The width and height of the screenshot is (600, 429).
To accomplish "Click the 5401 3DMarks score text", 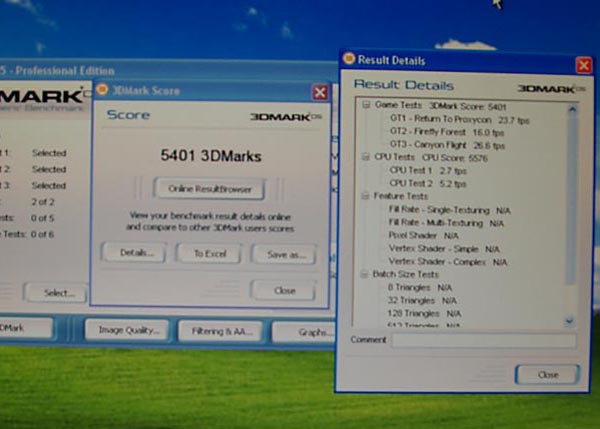I will [x=211, y=156].
